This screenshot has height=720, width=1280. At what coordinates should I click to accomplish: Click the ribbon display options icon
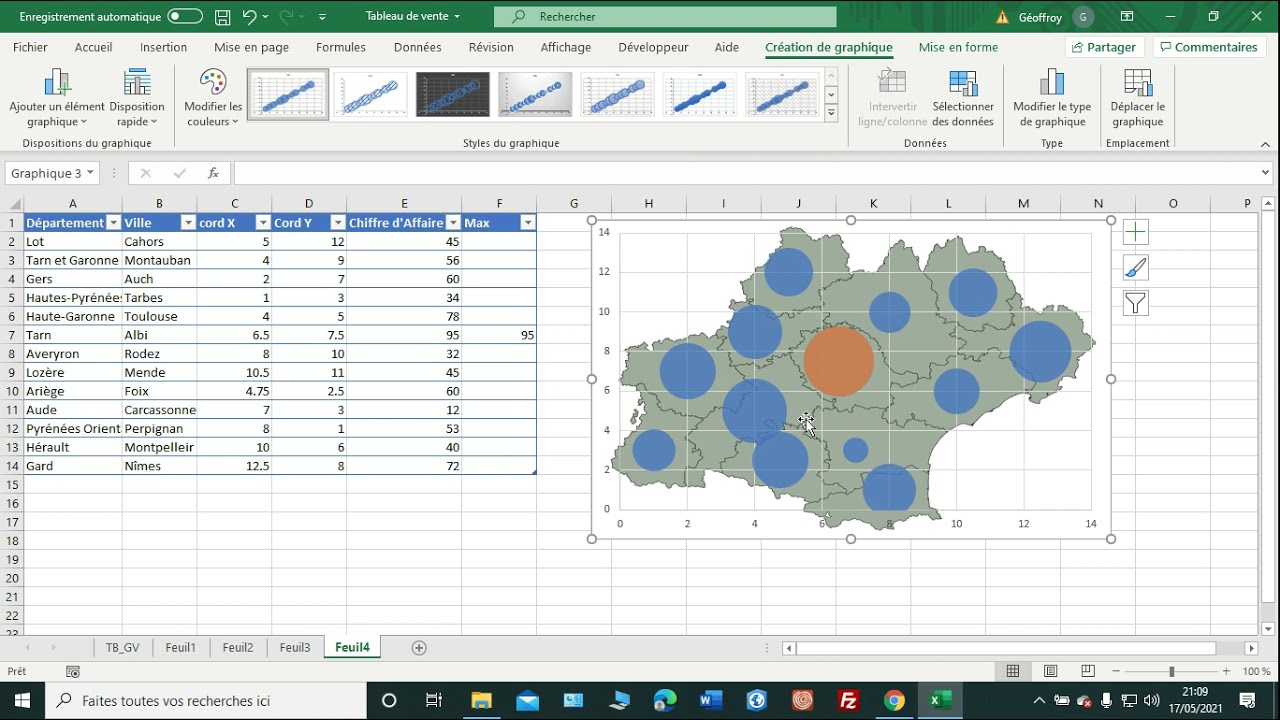(1127, 17)
